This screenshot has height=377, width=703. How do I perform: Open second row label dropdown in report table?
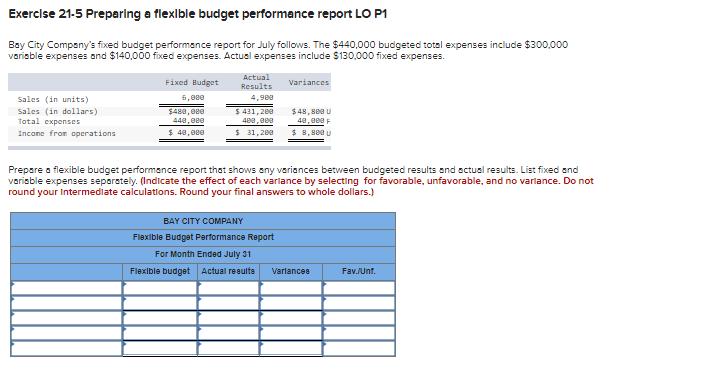coord(67,303)
